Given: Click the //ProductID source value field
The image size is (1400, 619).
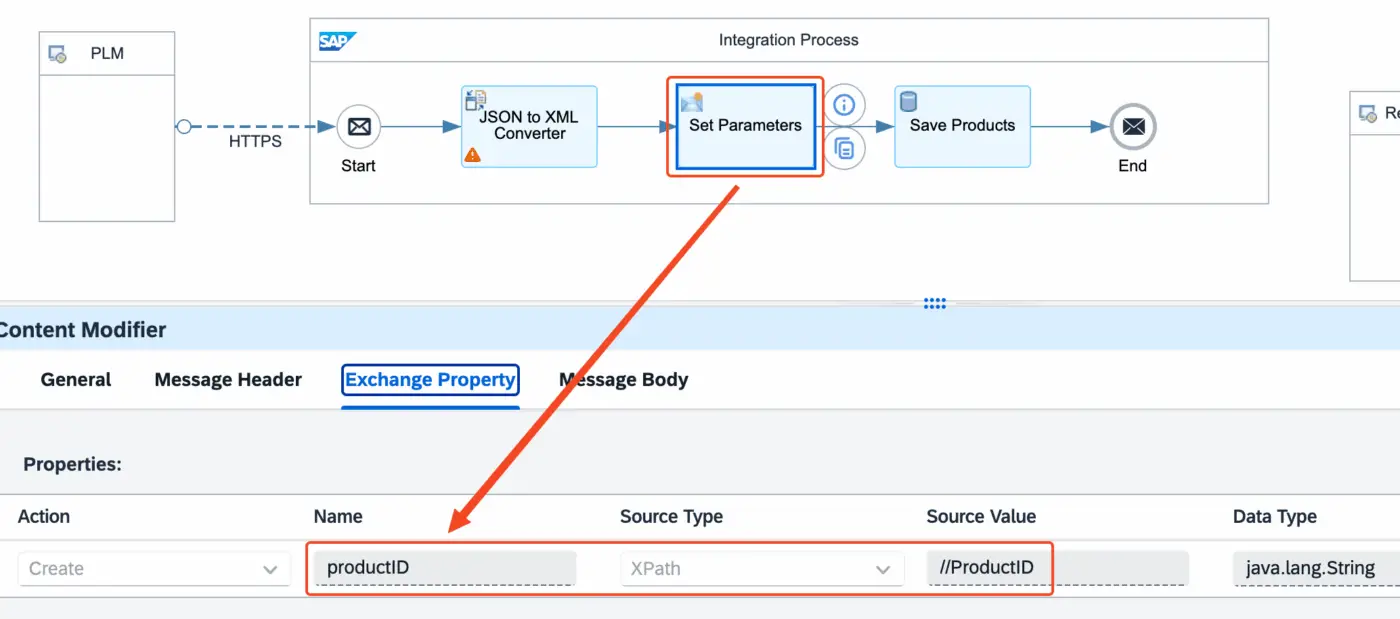Looking at the screenshot, I should click(1056, 568).
